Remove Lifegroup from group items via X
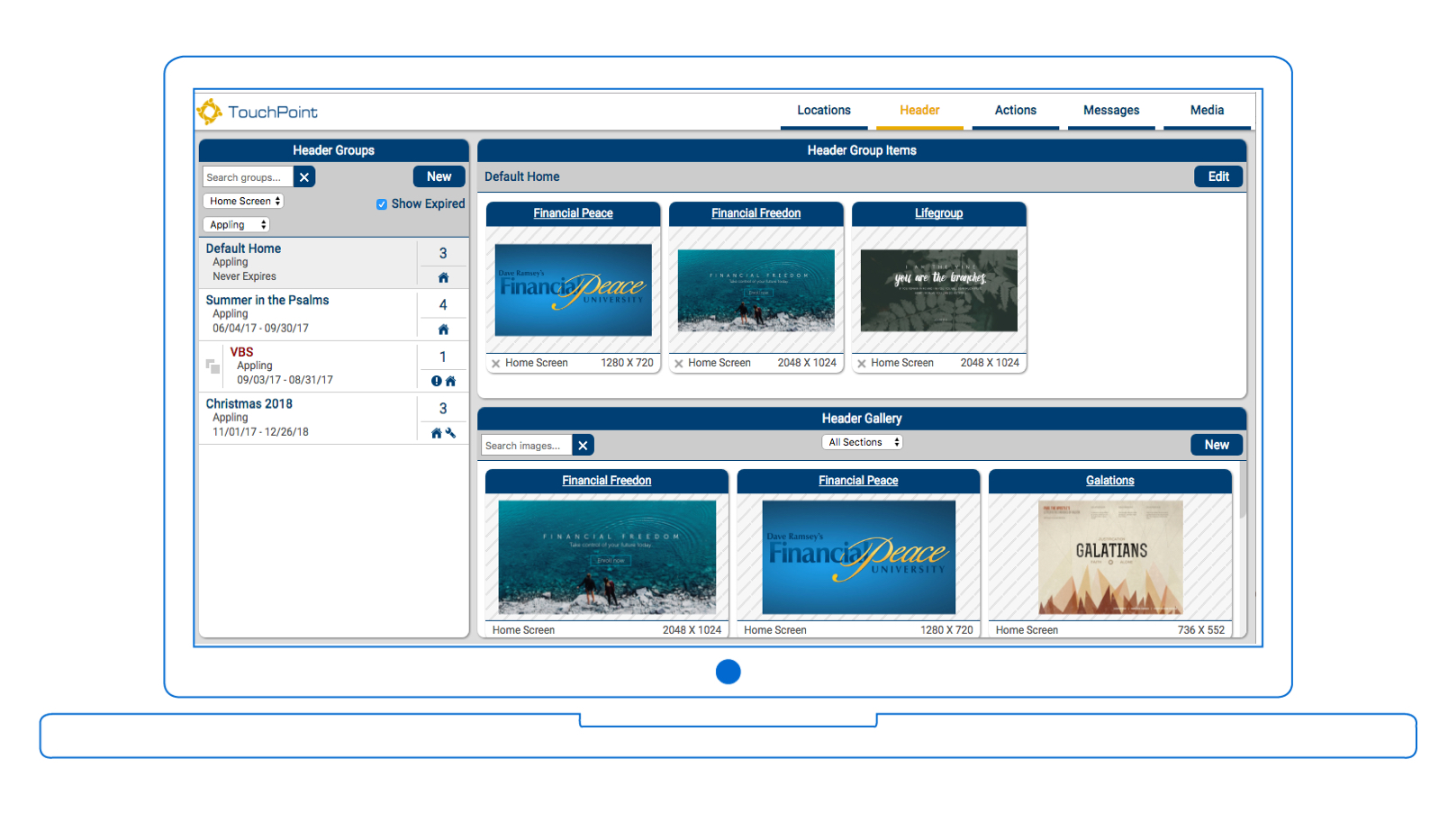The height and width of the screenshot is (840, 1430). coord(862,364)
